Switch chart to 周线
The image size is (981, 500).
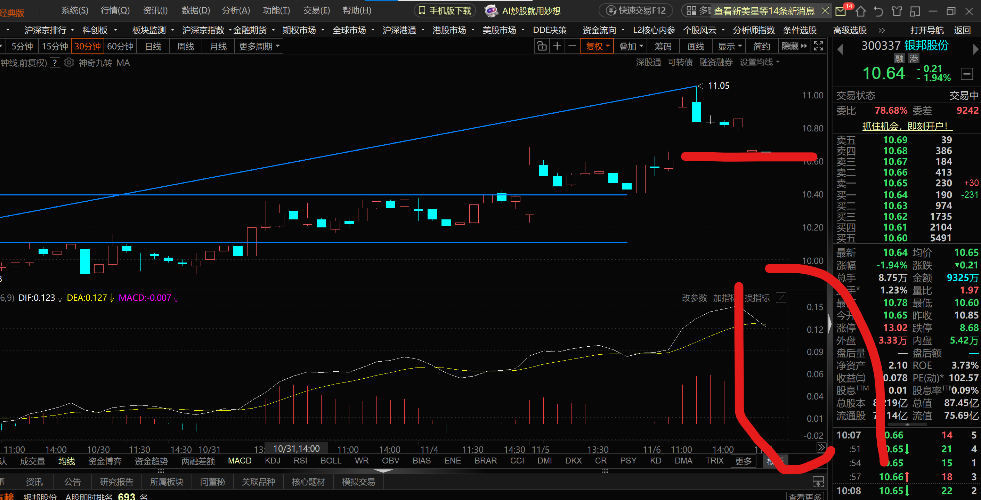coord(185,46)
